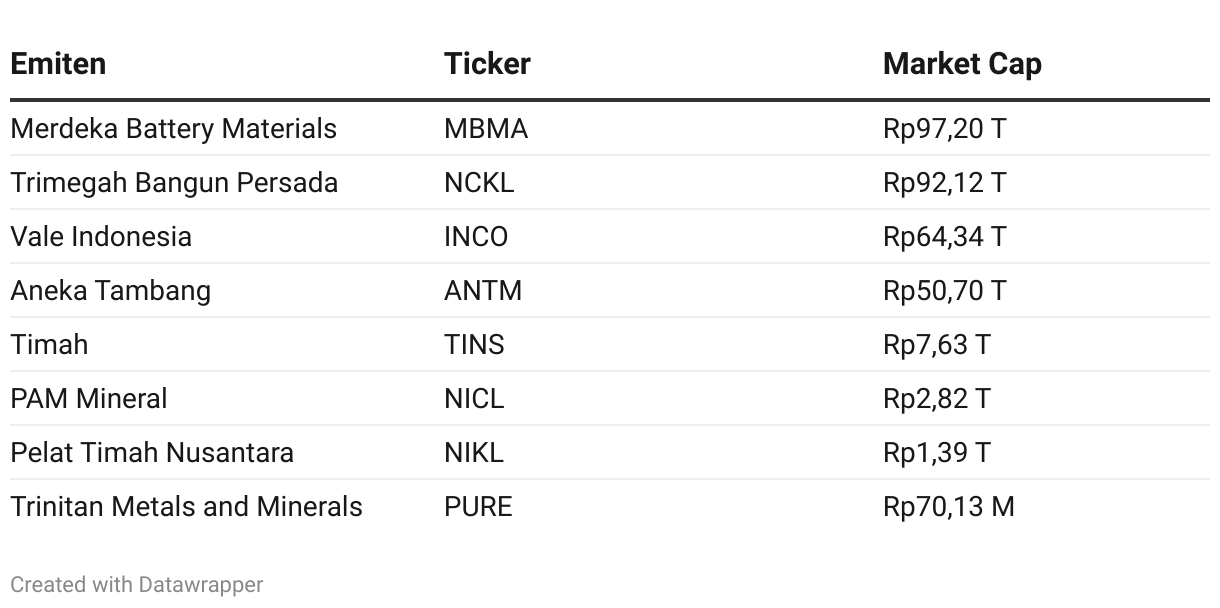1220x608 pixels.
Task: Click the Rp50,70 T value
Action: click(x=944, y=291)
